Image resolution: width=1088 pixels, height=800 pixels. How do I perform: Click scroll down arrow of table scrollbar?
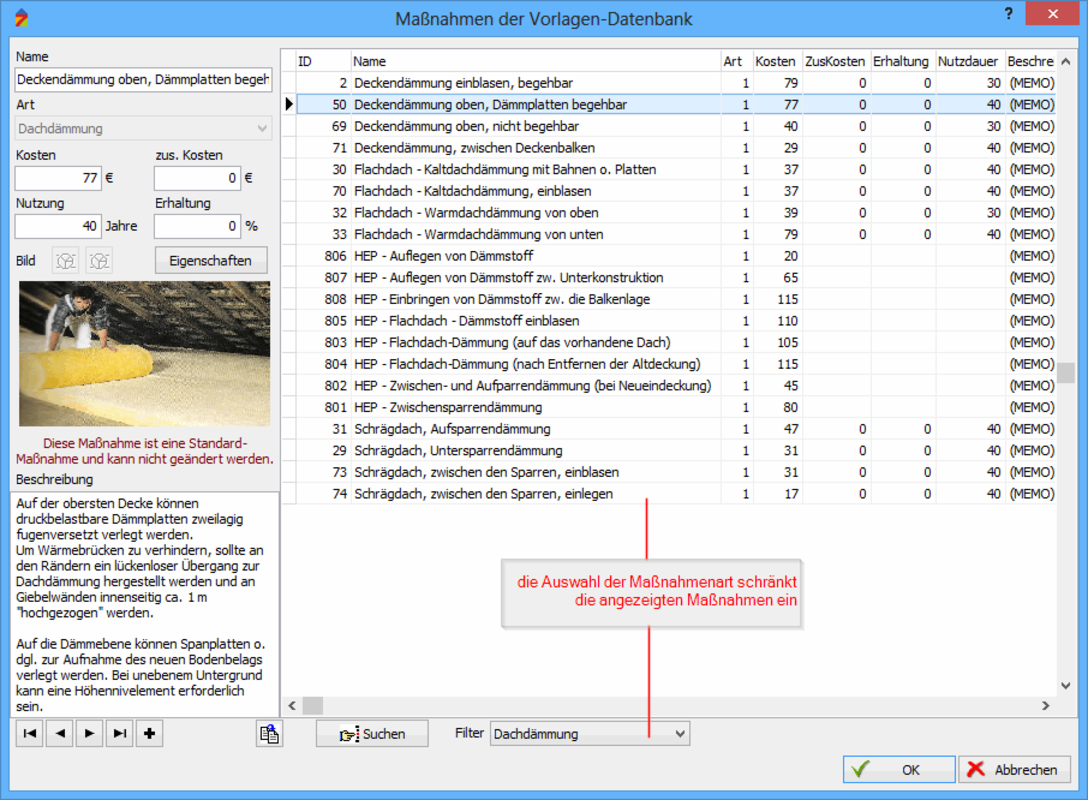coord(1066,686)
